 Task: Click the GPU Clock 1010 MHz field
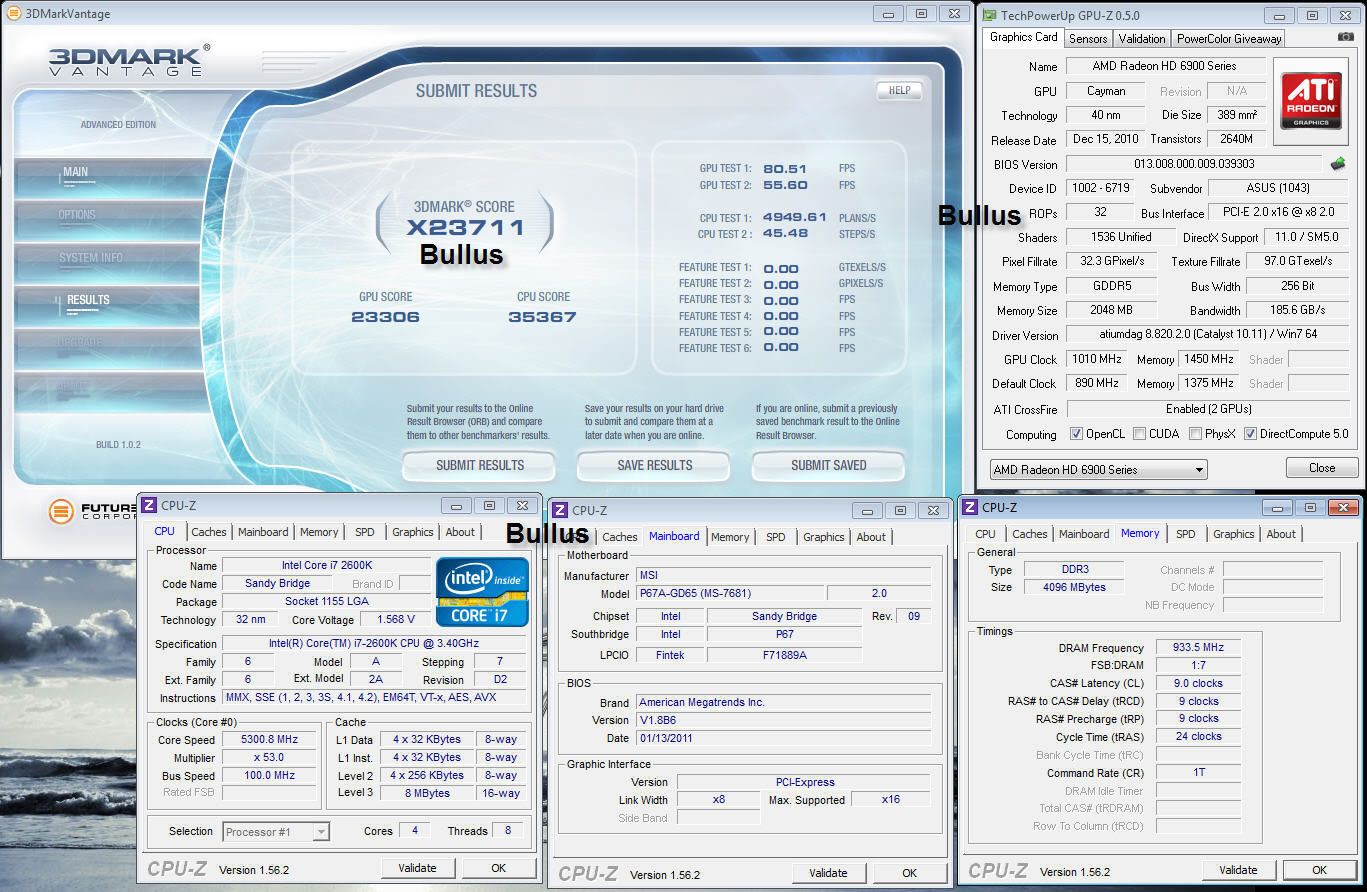pos(1097,359)
